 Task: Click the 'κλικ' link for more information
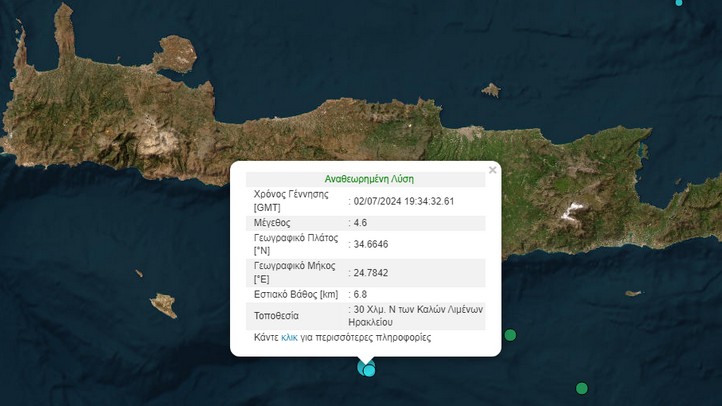[289, 338]
